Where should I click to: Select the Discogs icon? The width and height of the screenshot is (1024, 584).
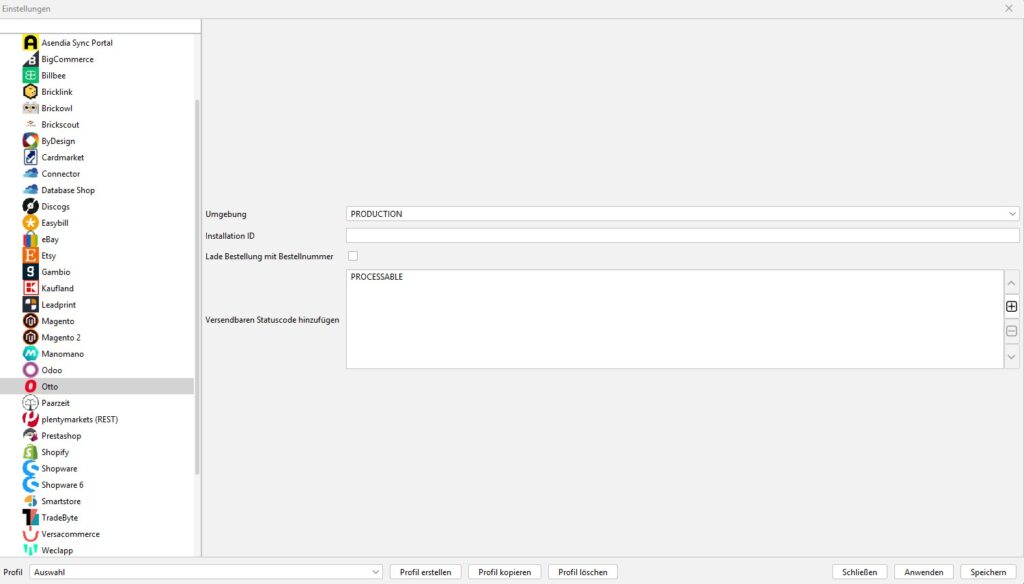tap(31, 206)
